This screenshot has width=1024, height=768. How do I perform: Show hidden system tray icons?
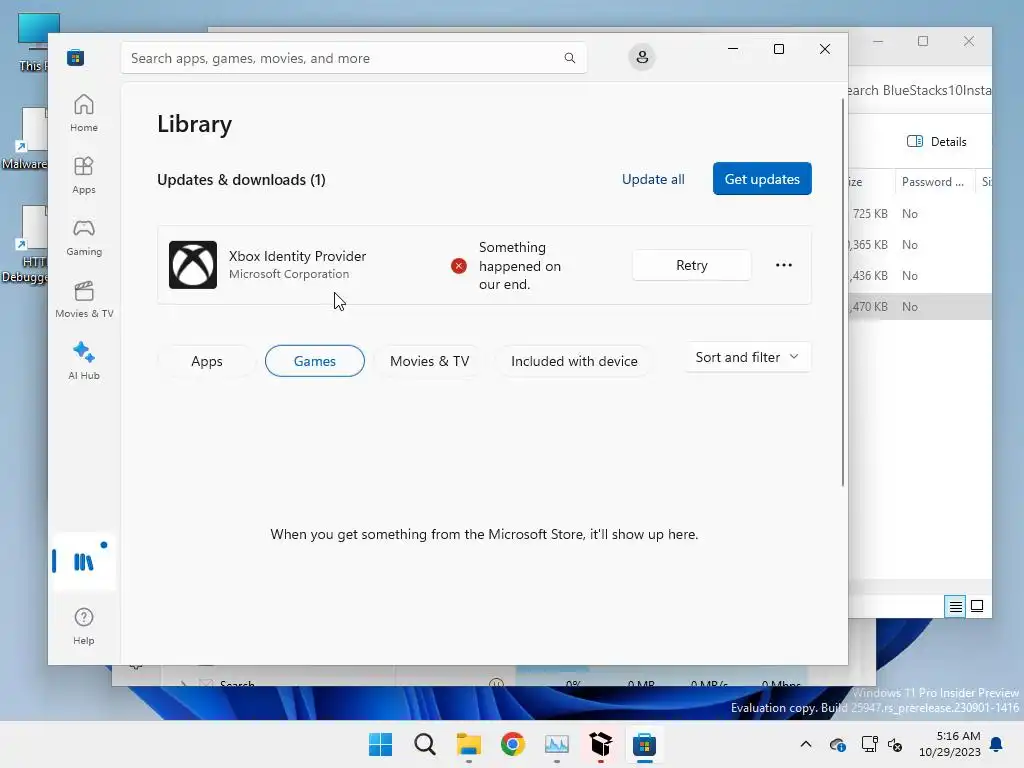(806, 744)
